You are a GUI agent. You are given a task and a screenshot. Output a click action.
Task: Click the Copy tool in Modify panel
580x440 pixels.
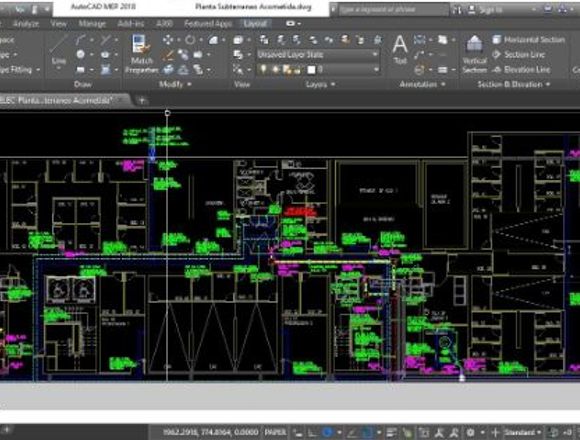click(183, 55)
